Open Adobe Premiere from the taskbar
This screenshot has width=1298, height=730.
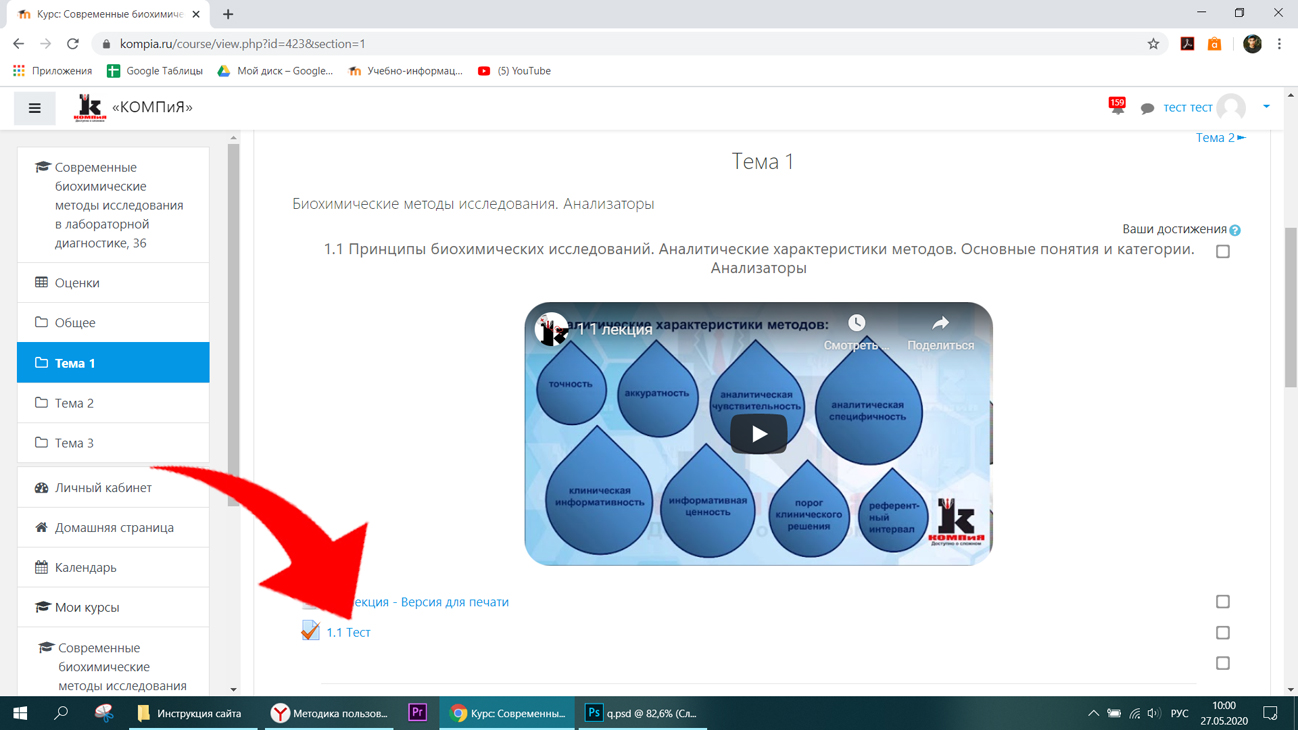418,713
